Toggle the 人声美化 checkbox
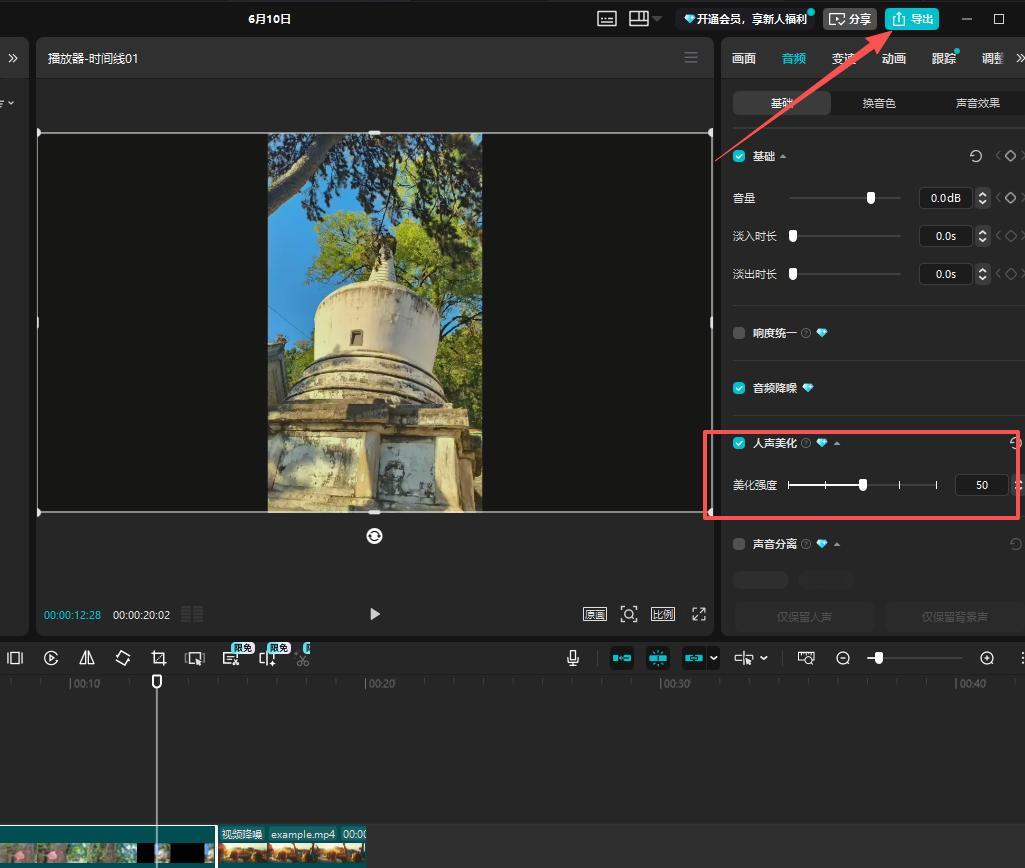1025x868 pixels. point(739,443)
